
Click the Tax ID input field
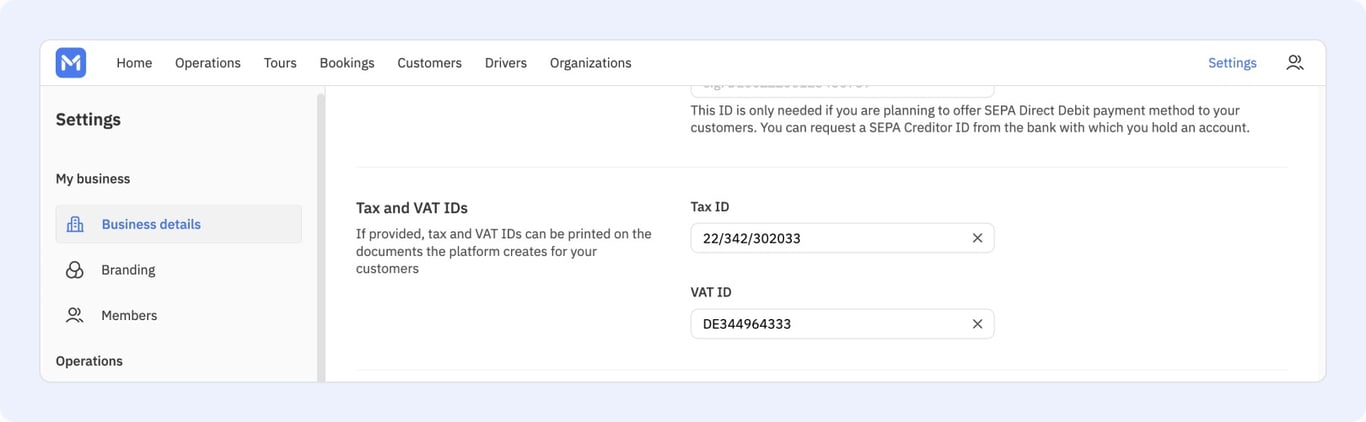842,238
